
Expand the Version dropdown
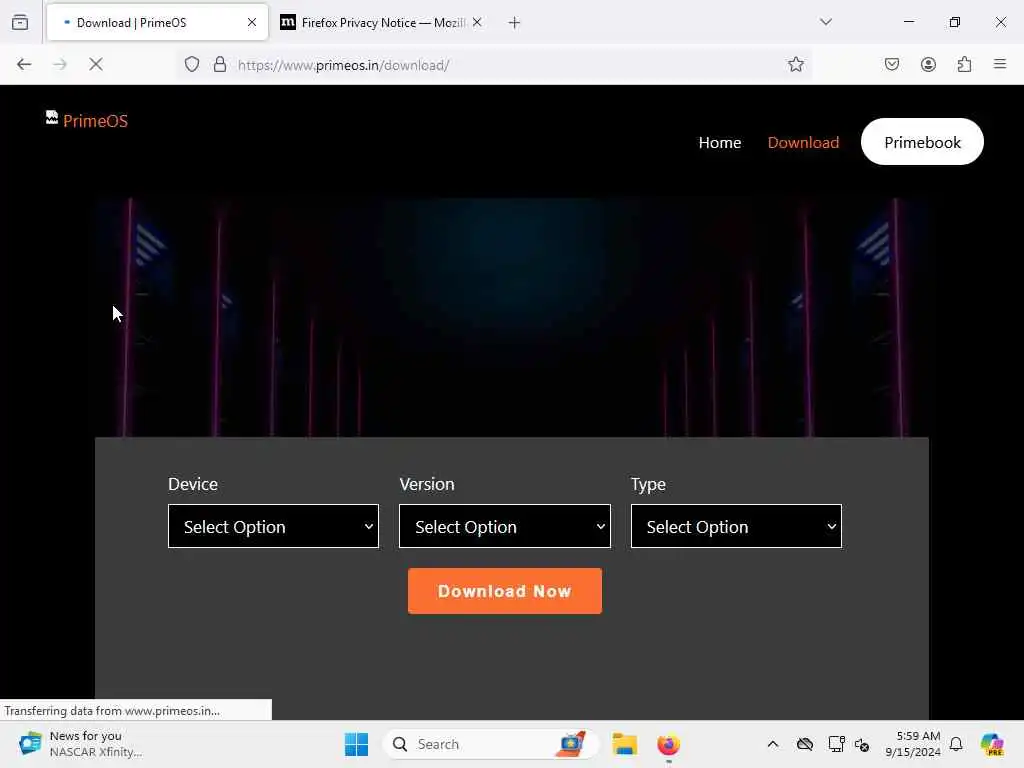[x=505, y=526]
